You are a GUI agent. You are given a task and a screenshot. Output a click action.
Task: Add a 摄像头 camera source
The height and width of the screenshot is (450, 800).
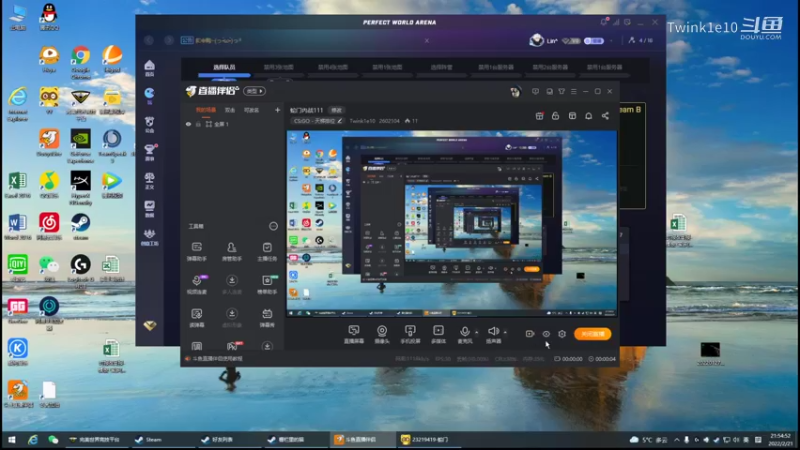tap(382, 334)
